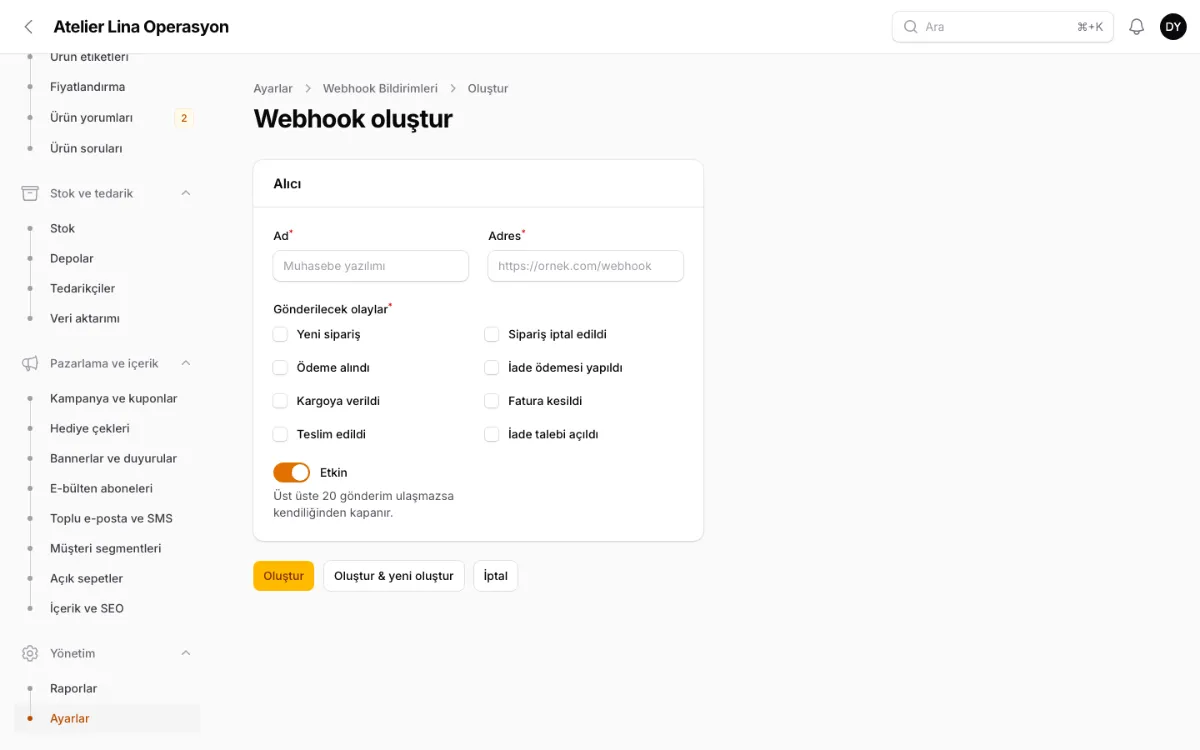The height and width of the screenshot is (750, 1200).
Task: Click Oluştur breadcrumb item
Action: 488,88
